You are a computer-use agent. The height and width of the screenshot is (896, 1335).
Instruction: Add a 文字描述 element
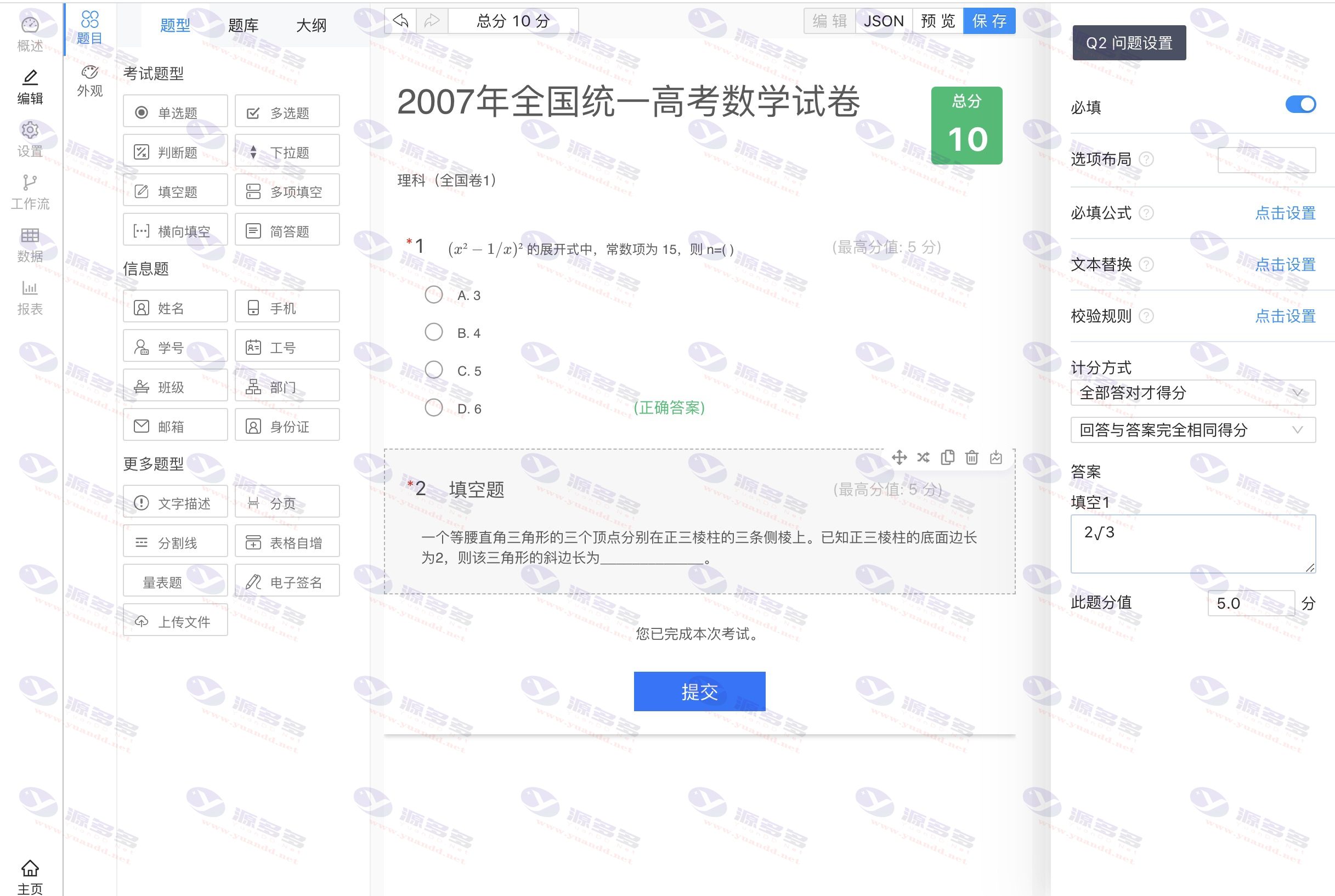tap(176, 502)
